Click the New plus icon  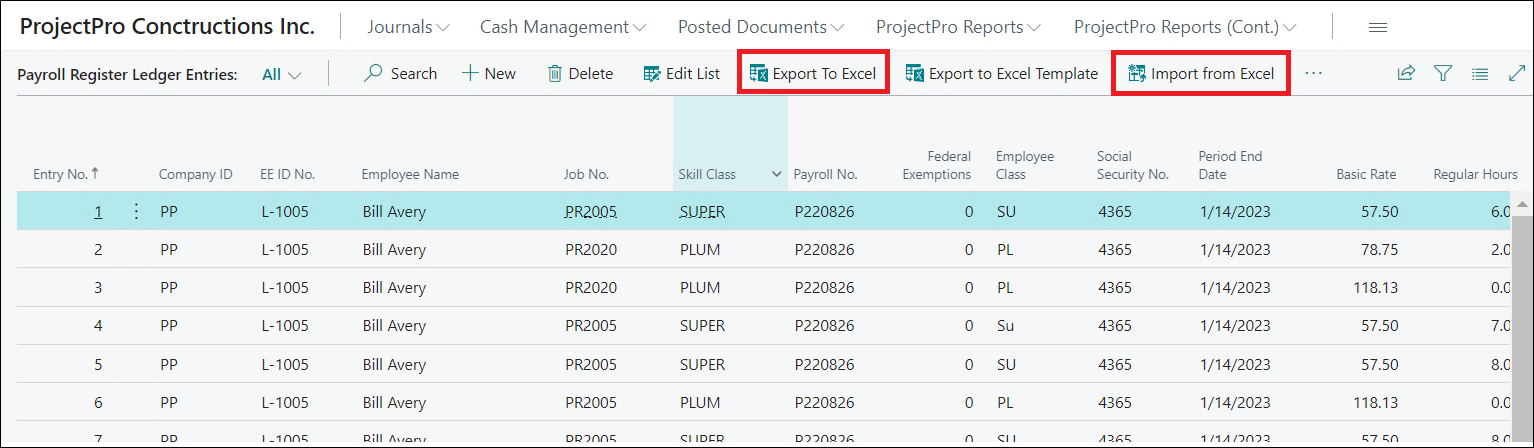click(470, 74)
